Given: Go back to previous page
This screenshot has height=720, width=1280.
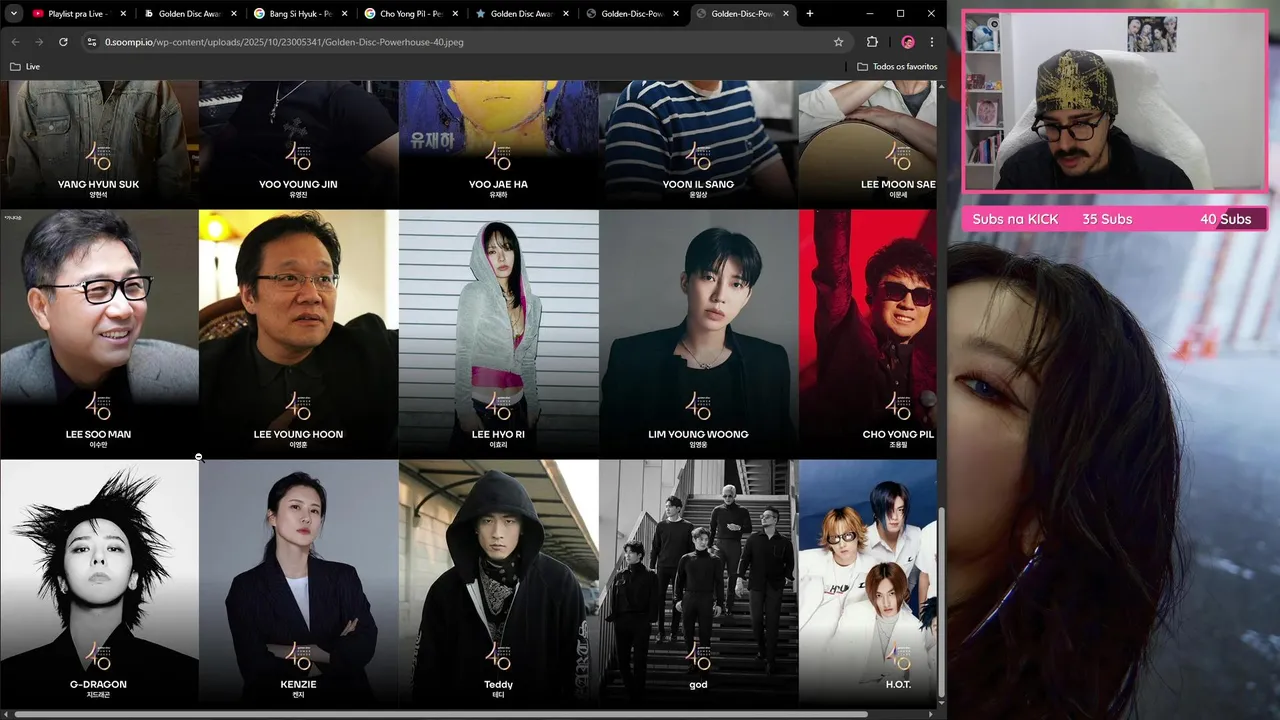Looking at the screenshot, I should click(15, 42).
